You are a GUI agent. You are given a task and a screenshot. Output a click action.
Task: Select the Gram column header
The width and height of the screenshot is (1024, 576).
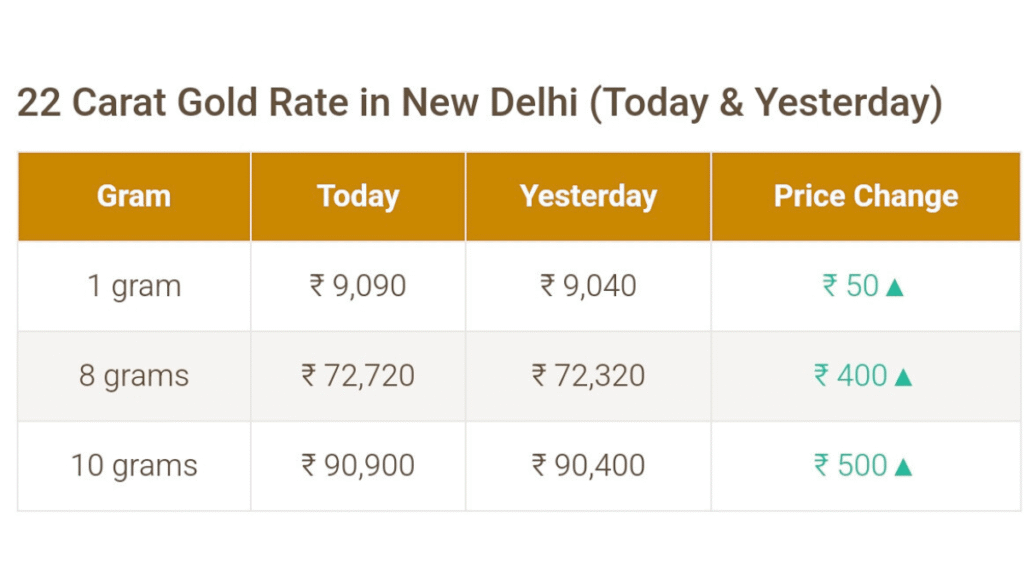pyautogui.click(x=134, y=196)
